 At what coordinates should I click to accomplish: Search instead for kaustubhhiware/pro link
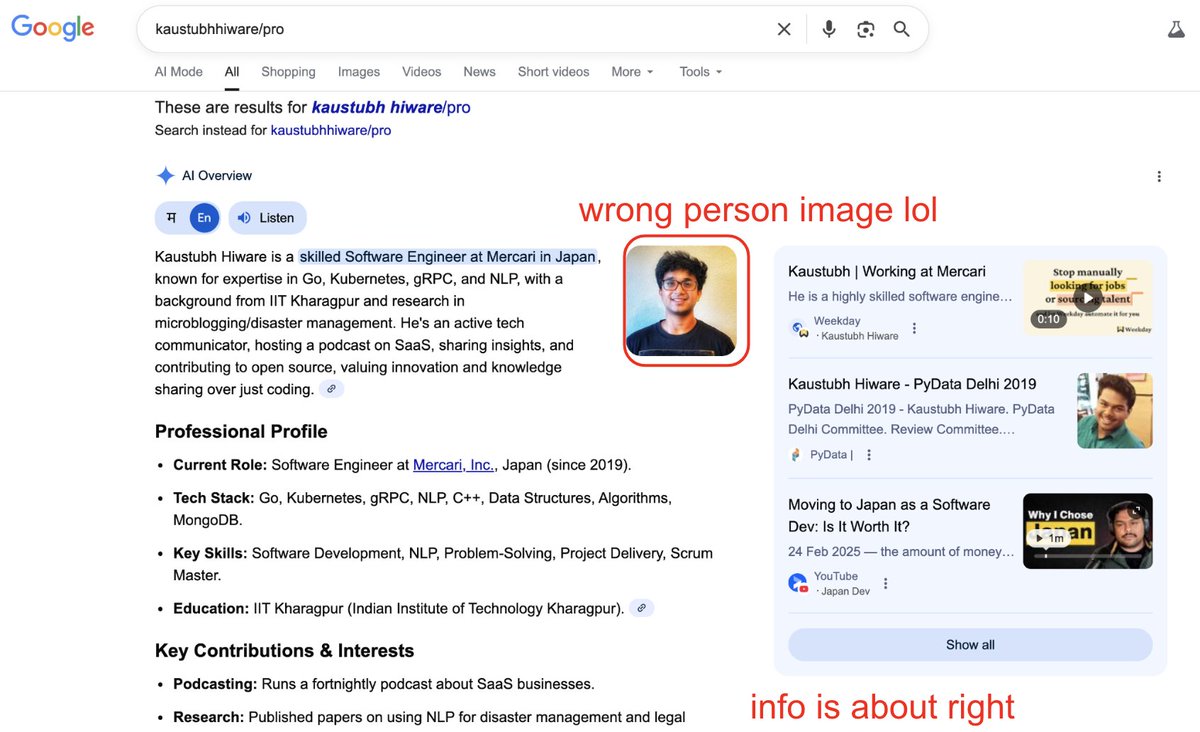click(331, 131)
